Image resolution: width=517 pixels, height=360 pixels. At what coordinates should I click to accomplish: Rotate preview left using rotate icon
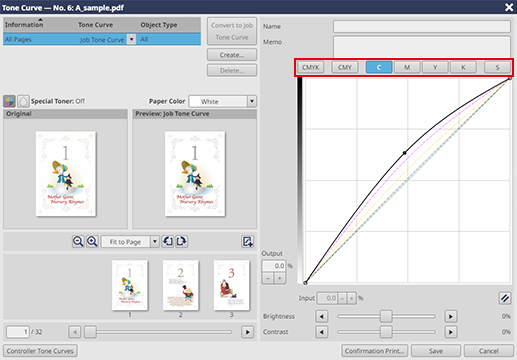168,241
